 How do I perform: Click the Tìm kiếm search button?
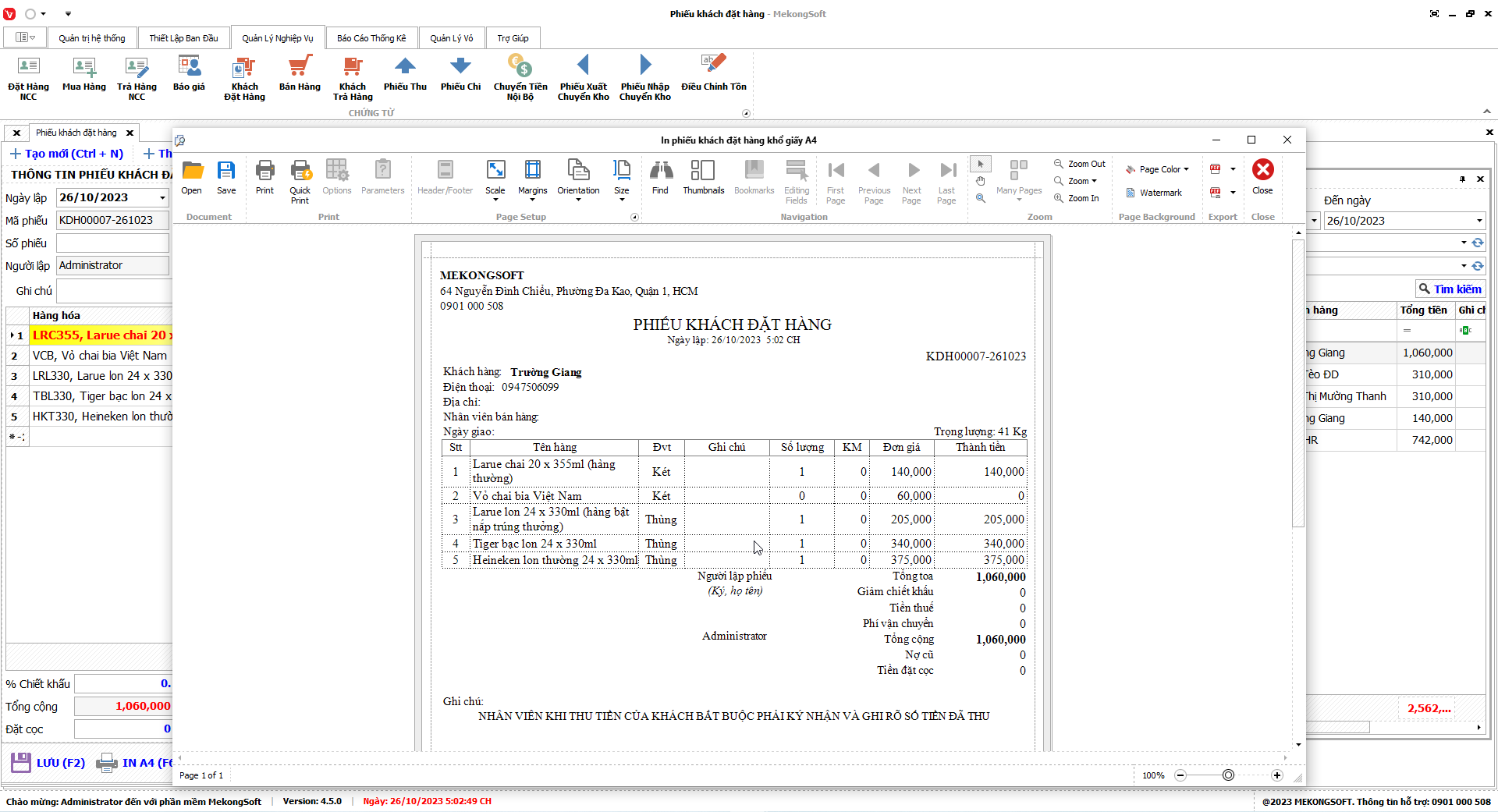tap(1450, 289)
